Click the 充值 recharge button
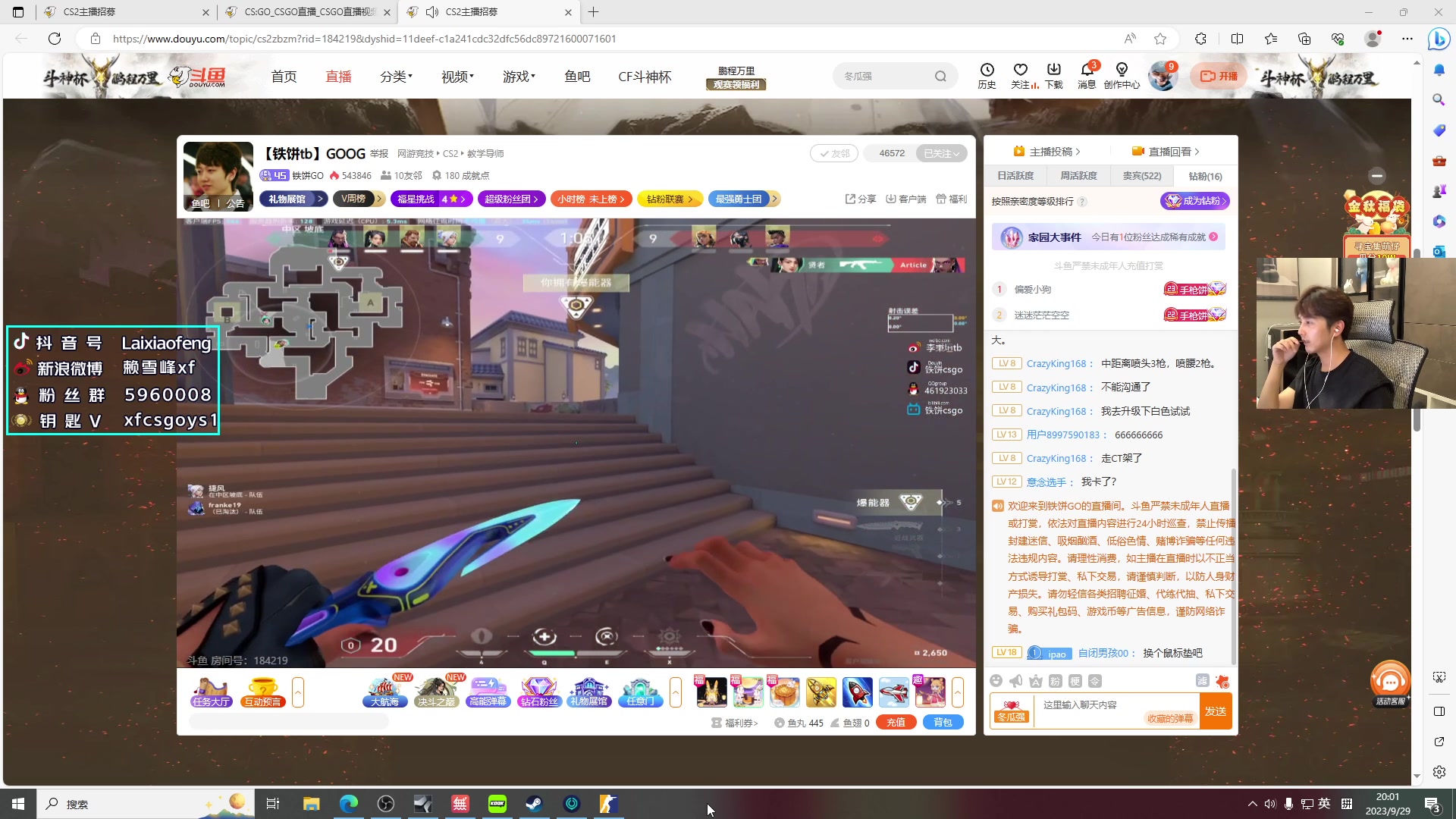The width and height of the screenshot is (1456, 819). point(896,723)
